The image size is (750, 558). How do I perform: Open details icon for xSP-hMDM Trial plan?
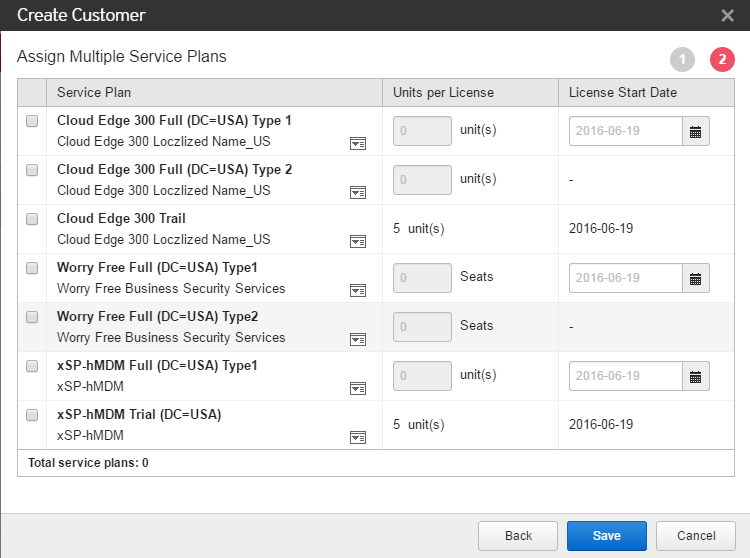point(357,438)
